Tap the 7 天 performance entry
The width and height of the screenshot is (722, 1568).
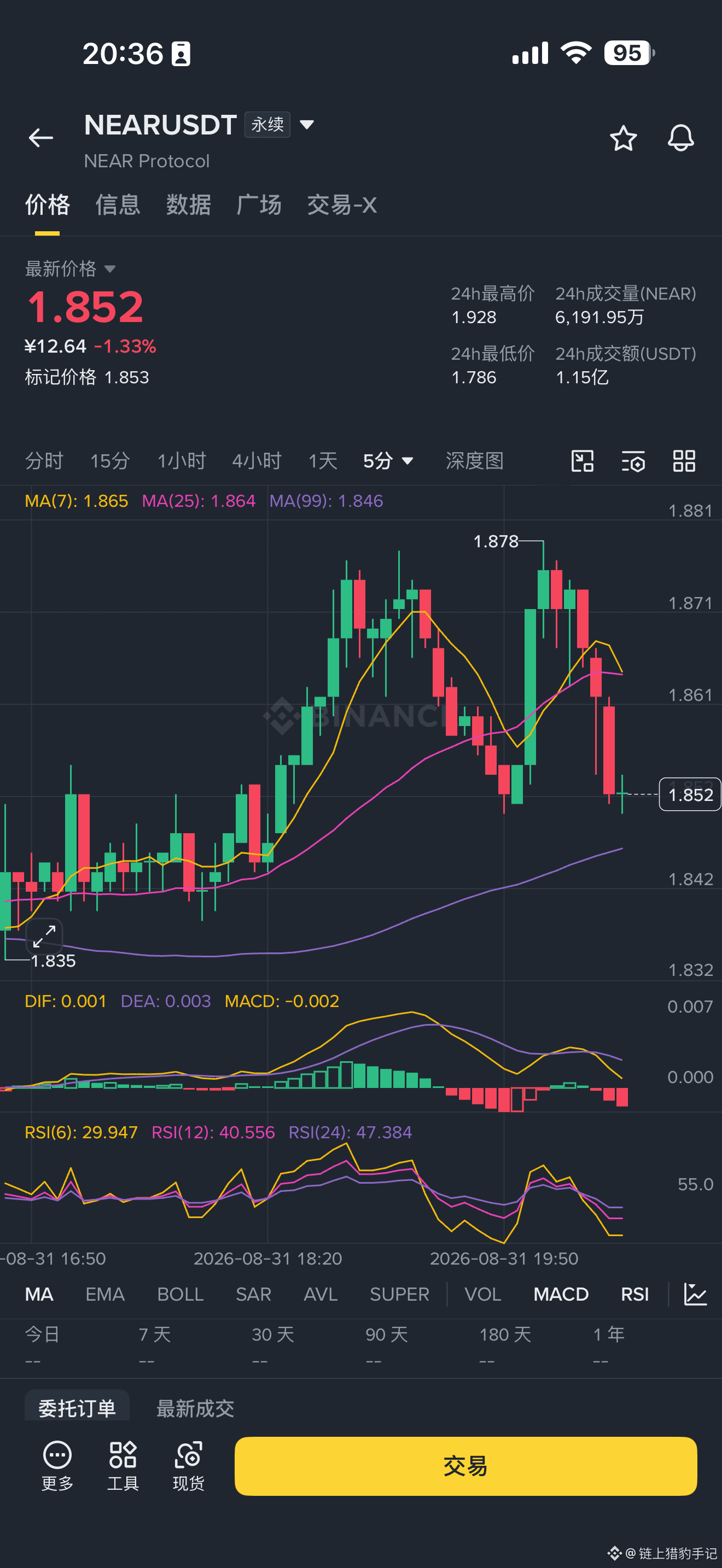(x=155, y=1345)
